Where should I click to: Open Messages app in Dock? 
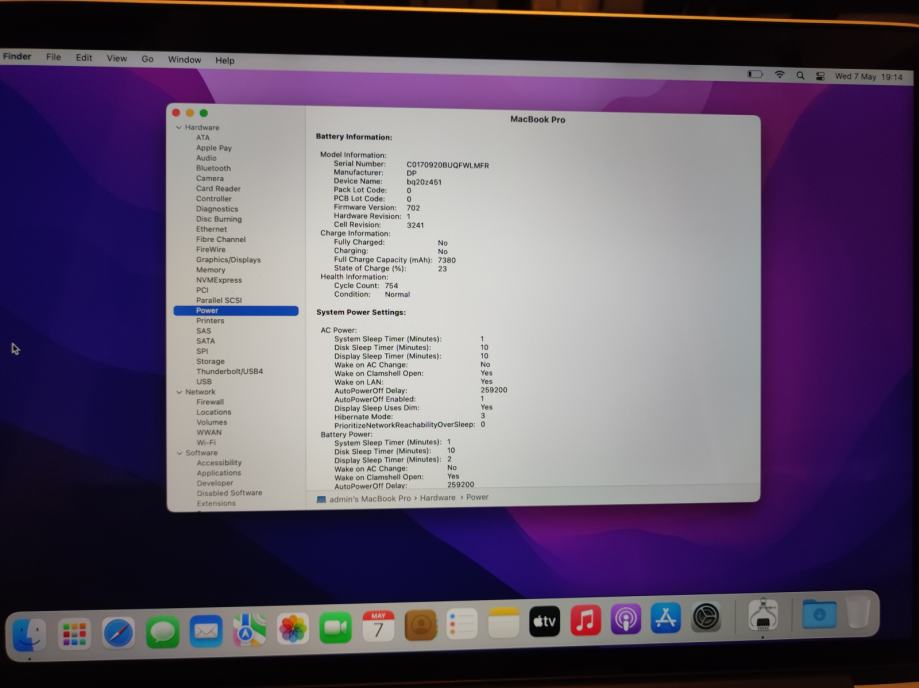point(162,632)
